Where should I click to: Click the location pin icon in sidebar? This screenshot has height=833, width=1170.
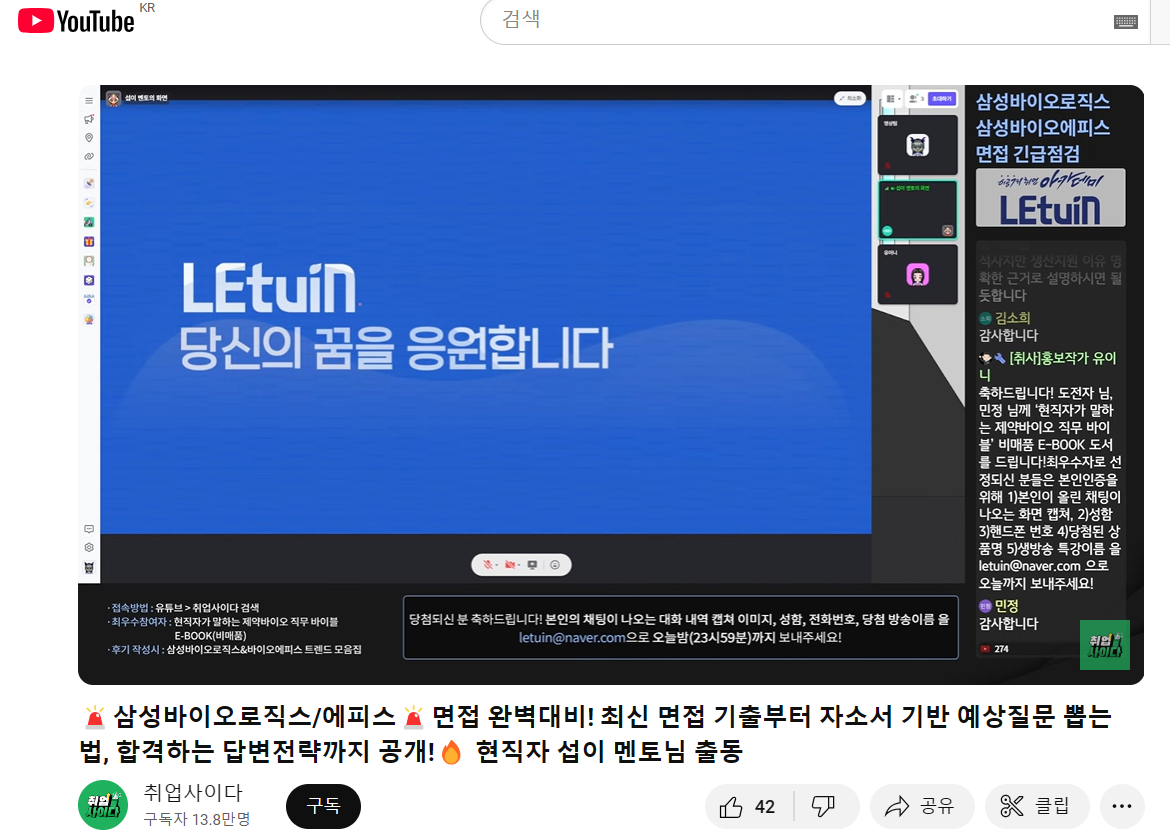point(89,138)
